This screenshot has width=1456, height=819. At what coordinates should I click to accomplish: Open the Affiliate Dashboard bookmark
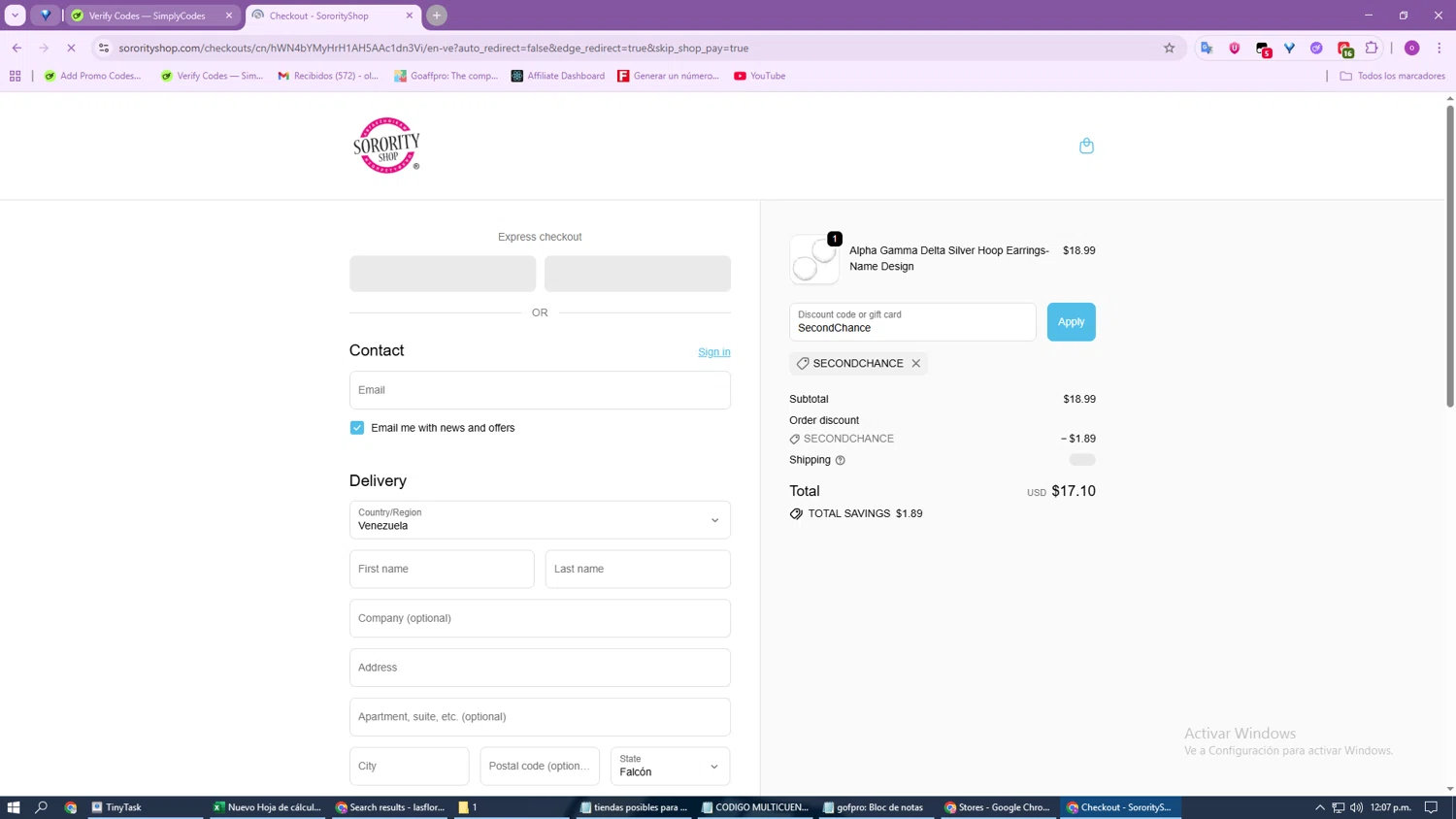tap(558, 76)
